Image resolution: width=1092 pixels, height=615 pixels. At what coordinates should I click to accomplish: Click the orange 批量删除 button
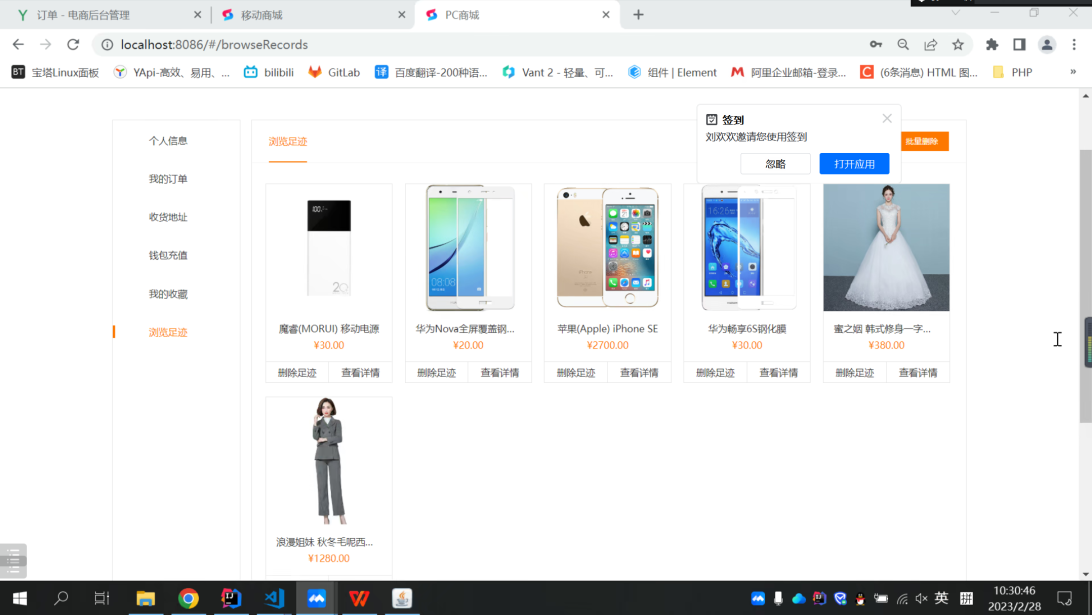tap(925, 141)
